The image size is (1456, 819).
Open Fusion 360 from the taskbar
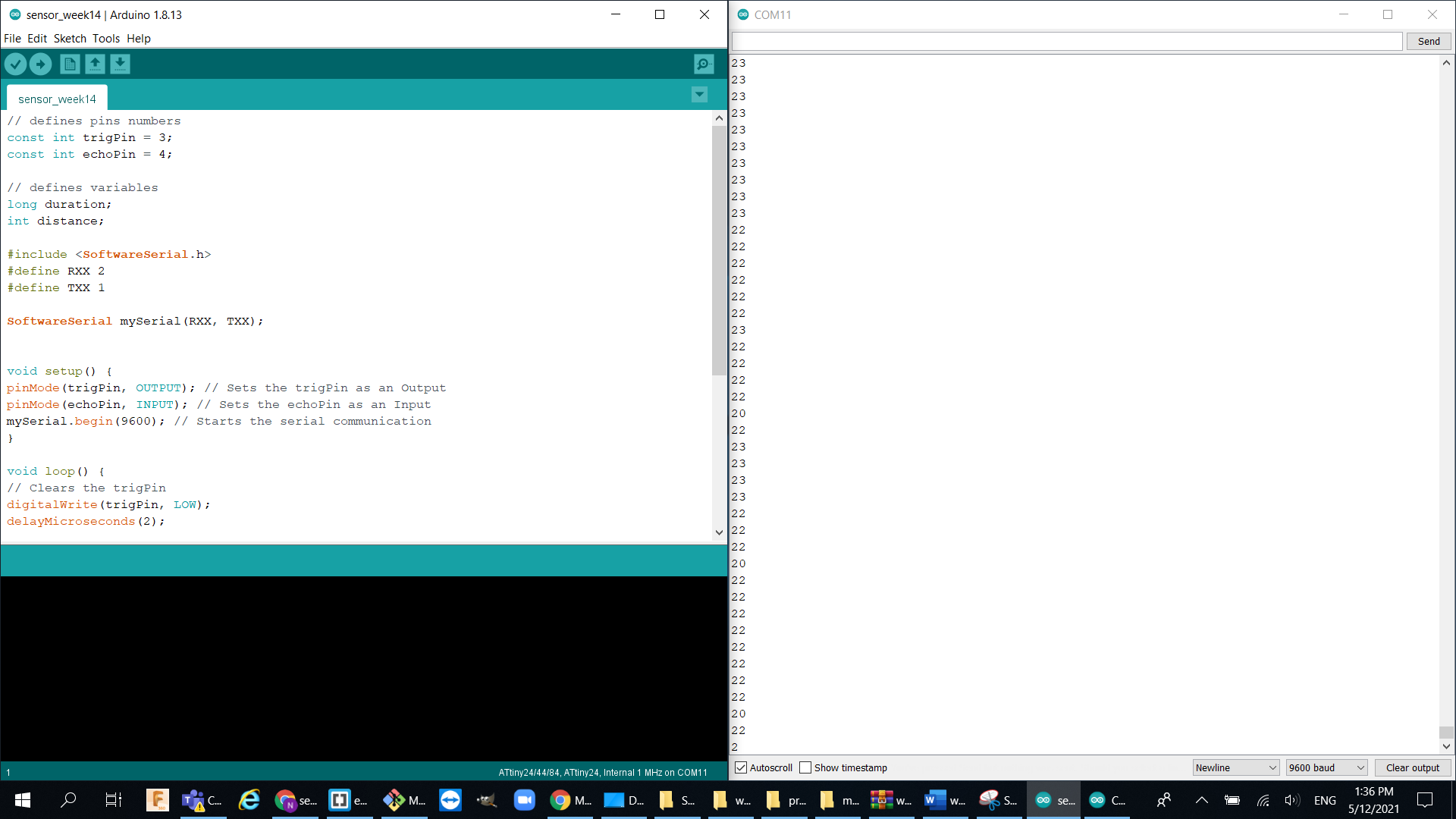(x=158, y=800)
